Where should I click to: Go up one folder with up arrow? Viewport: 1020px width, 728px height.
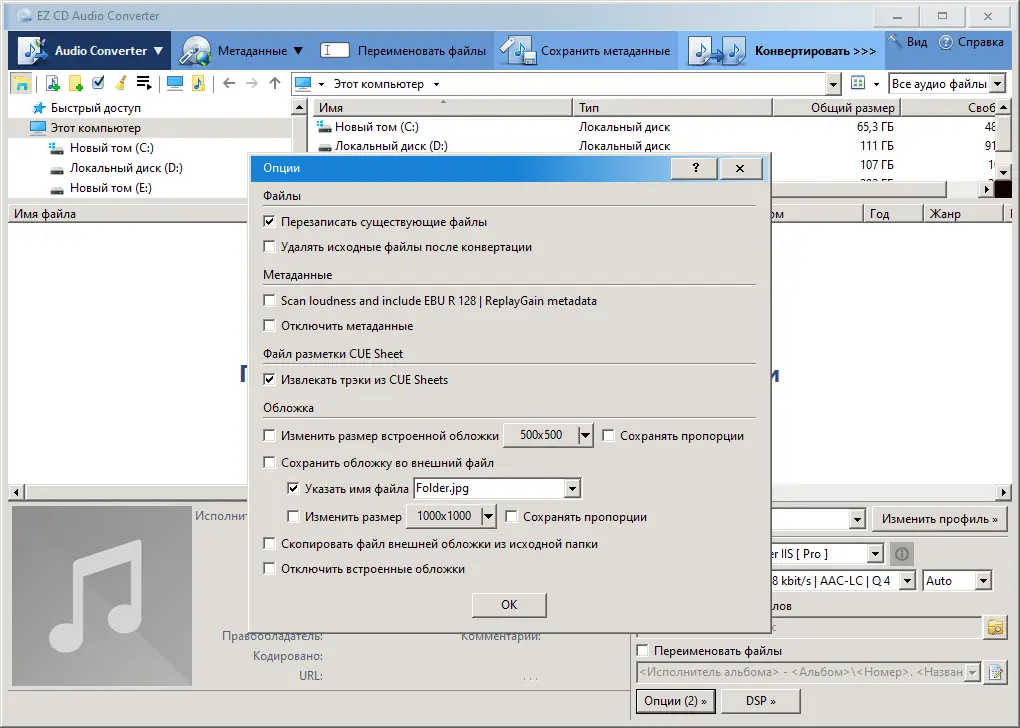pos(275,83)
